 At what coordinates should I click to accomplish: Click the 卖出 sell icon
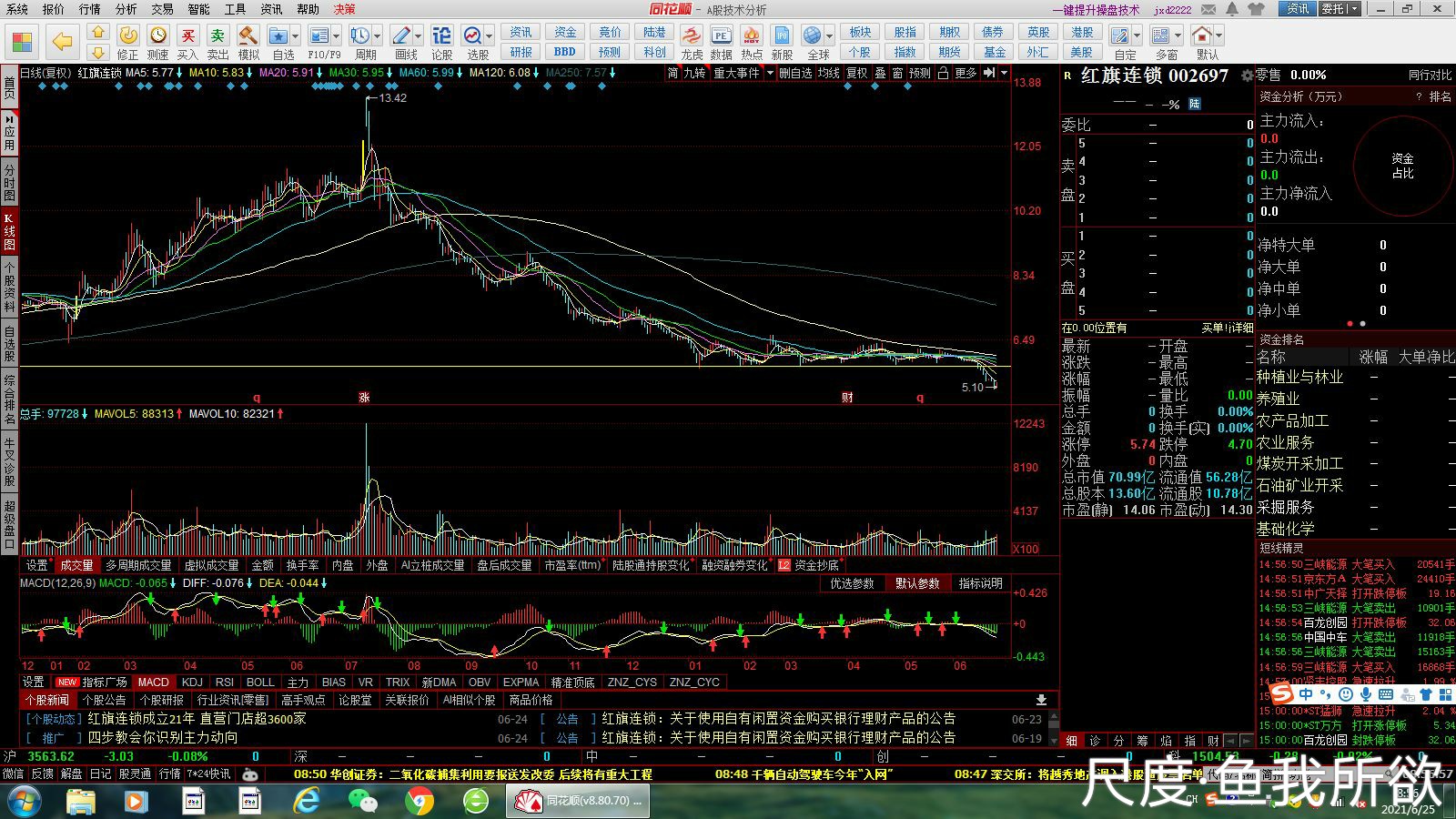point(218,42)
